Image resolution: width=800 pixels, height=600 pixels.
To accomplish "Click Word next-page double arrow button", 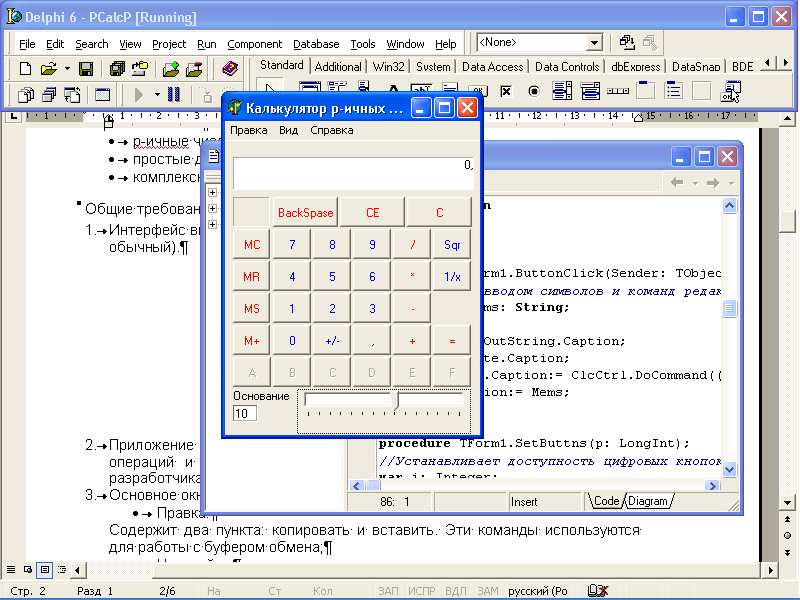I will [x=787, y=553].
